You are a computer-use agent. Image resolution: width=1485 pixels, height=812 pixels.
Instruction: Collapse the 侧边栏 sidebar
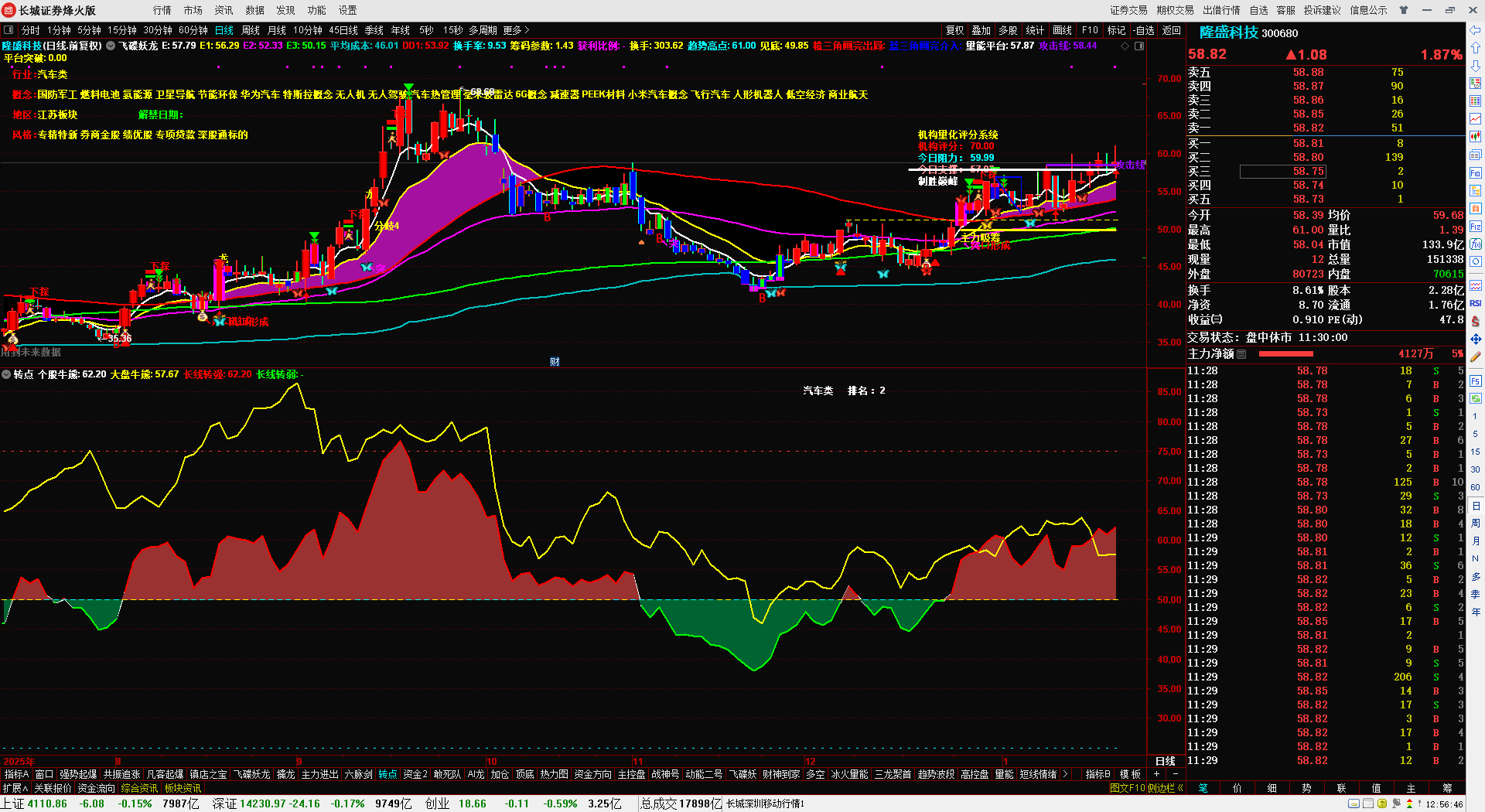tap(1166, 788)
